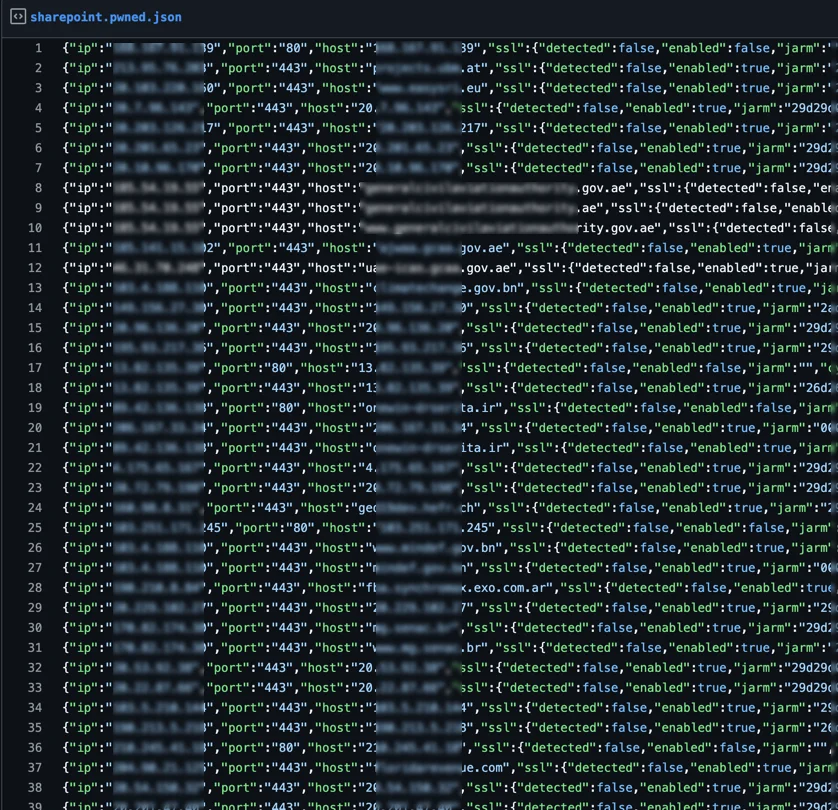Click the "jarm":"2a value on line 14

pyautogui.click(x=798, y=308)
